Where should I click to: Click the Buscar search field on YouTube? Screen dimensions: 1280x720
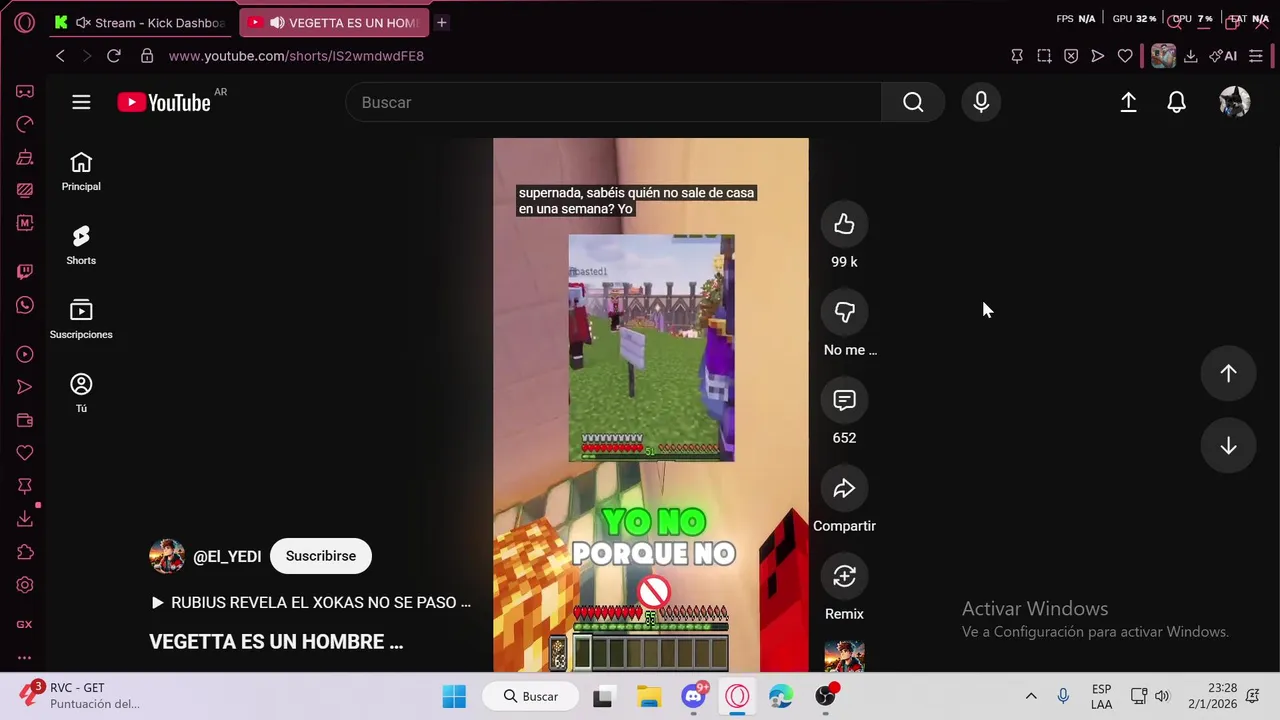614,102
